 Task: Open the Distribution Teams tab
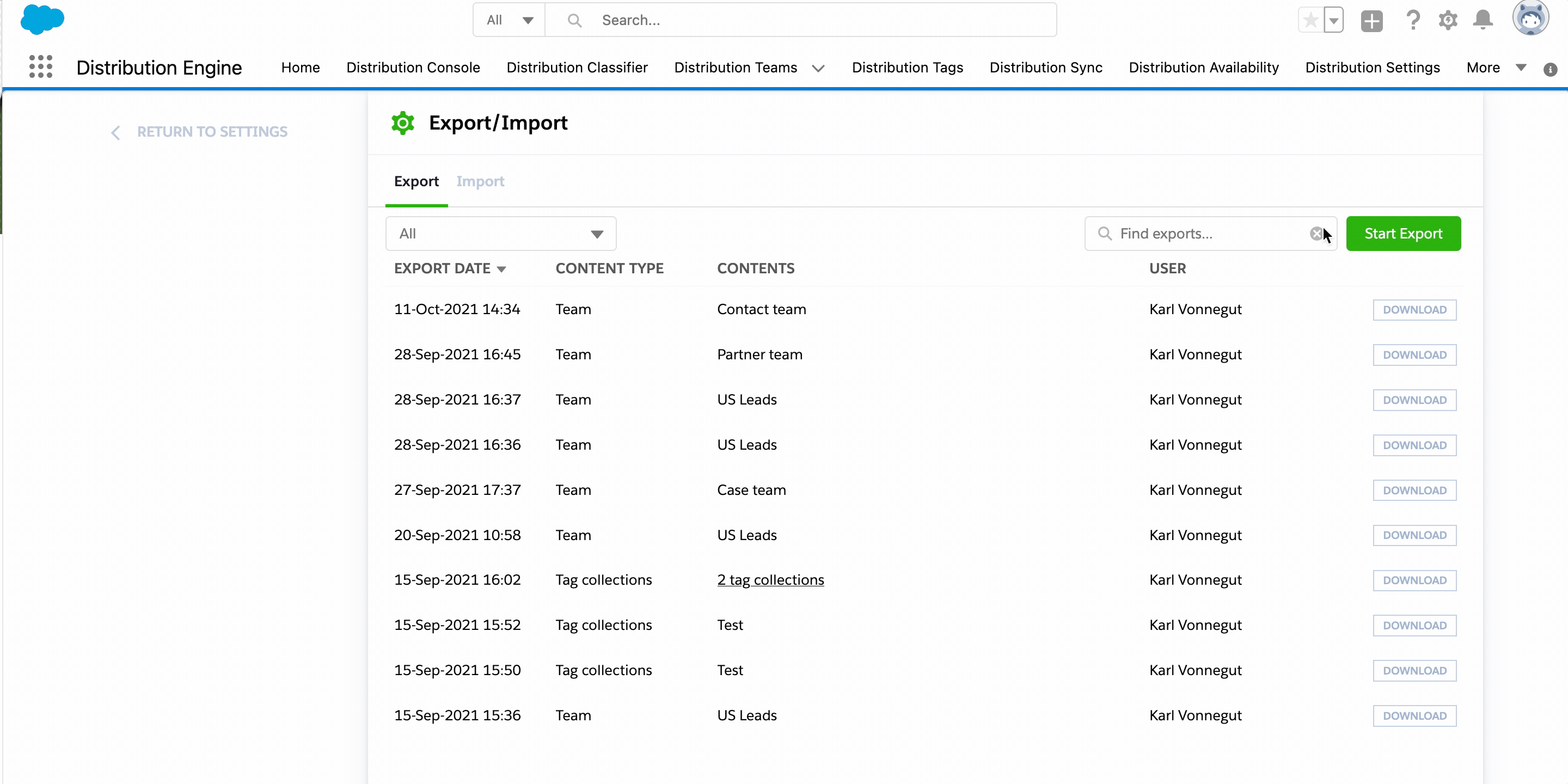736,68
